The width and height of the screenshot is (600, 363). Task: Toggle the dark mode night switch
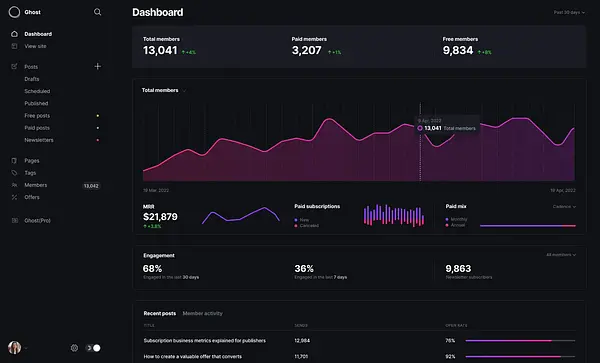[x=93, y=348]
